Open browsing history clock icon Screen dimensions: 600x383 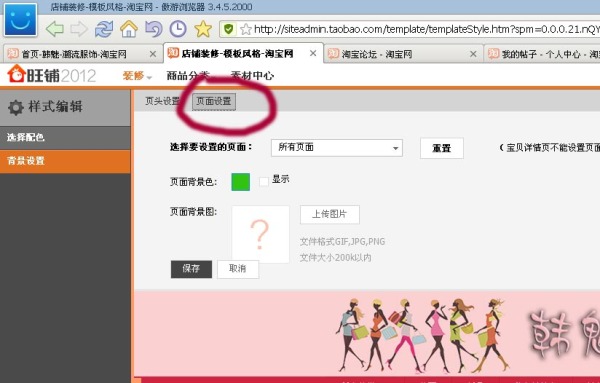coord(178,29)
